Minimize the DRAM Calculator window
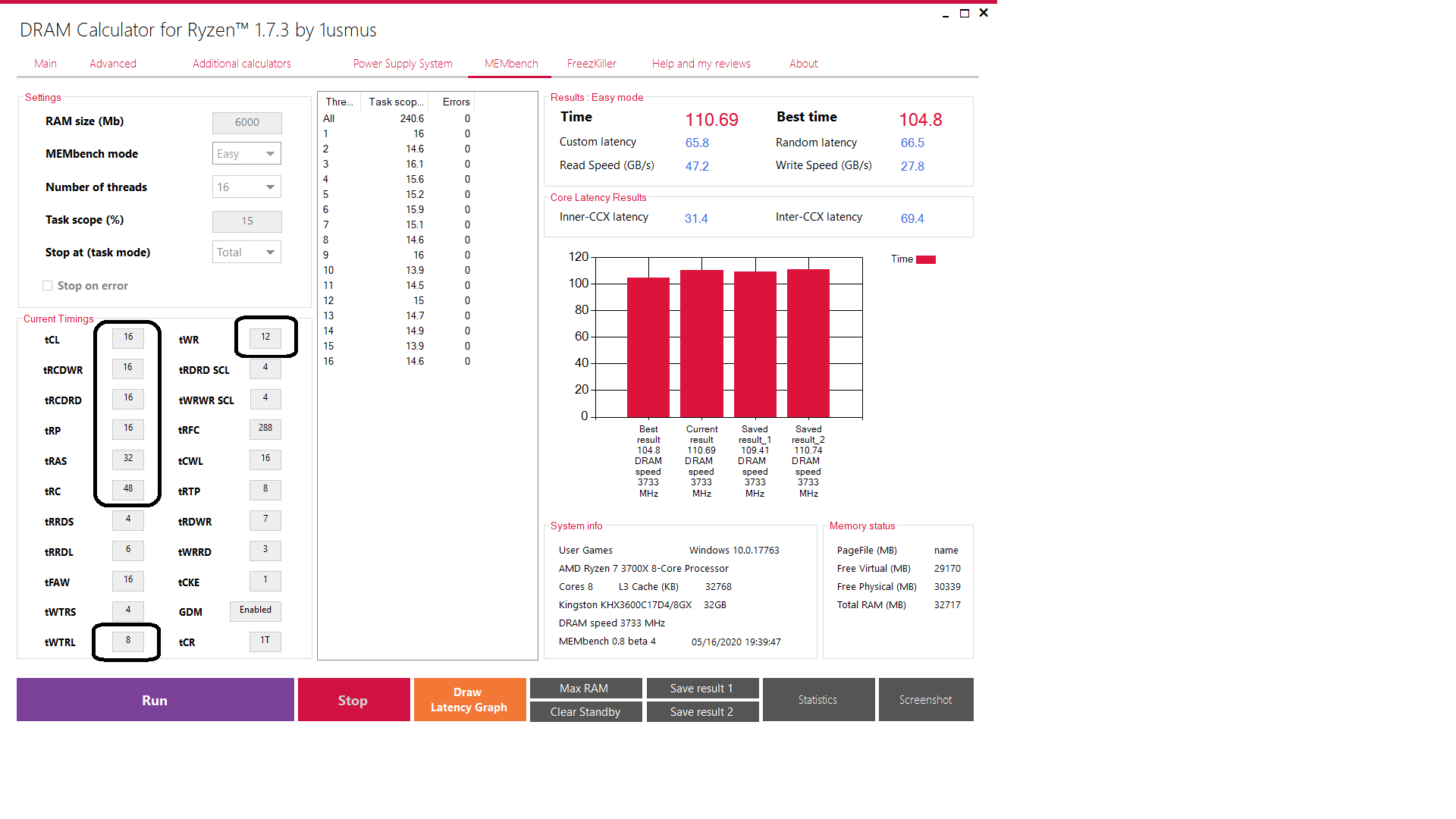 coord(946,14)
